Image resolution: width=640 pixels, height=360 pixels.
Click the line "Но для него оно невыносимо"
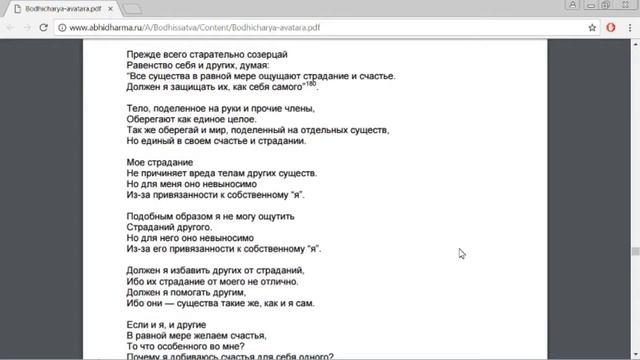tap(190, 238)
